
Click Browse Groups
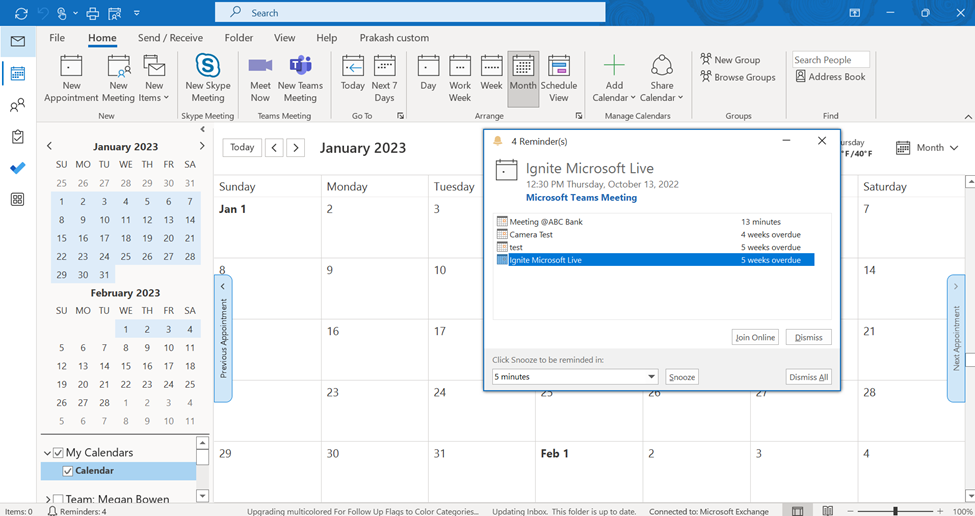click(738, 77)
